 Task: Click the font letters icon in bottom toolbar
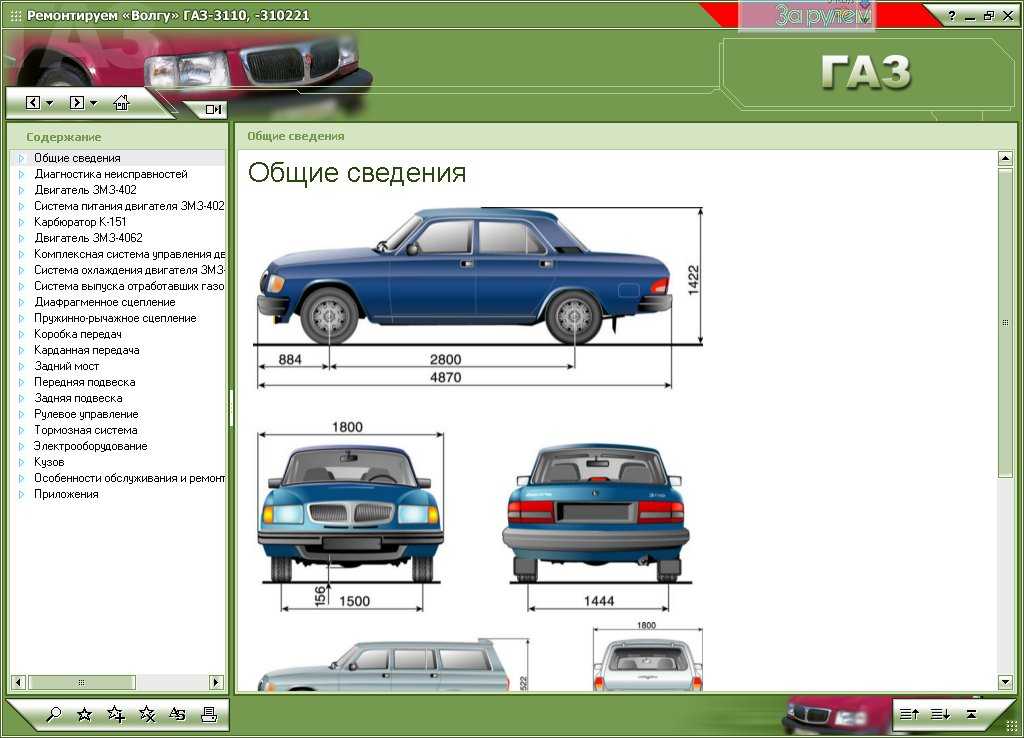[178, 714]
